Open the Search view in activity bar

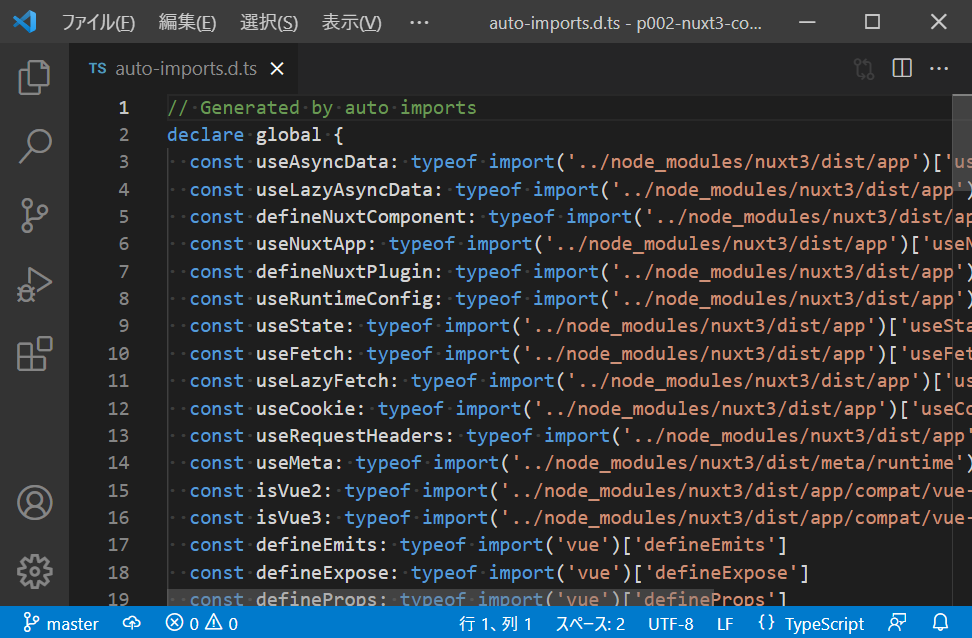click(34, 146)
